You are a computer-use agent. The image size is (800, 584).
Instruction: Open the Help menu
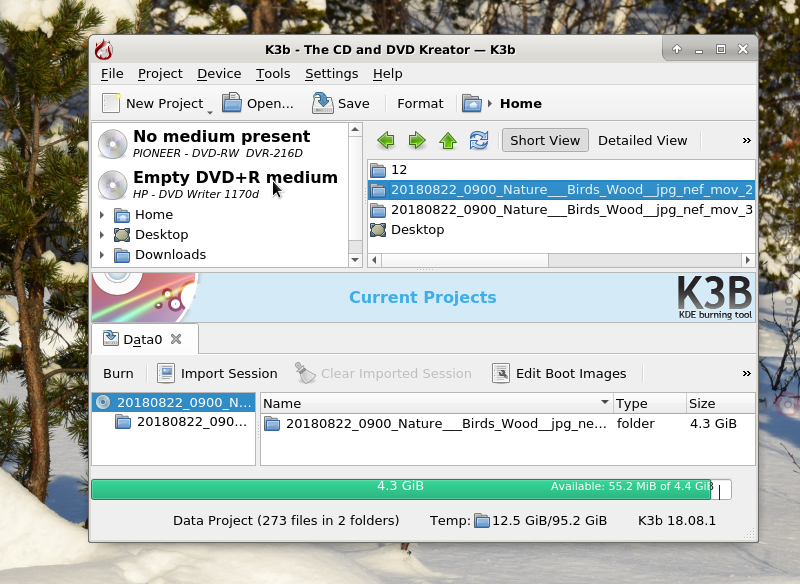tap(388, 74)
